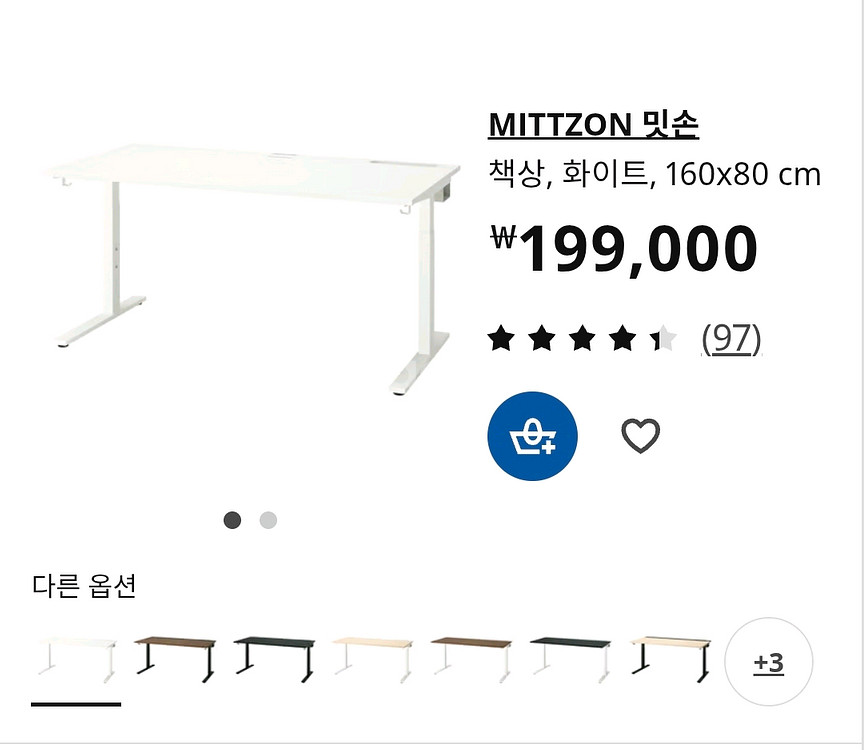Viewport: 864px width, 750px height.
Task: Click the second carousel dot below the desk
Action: 267,519
